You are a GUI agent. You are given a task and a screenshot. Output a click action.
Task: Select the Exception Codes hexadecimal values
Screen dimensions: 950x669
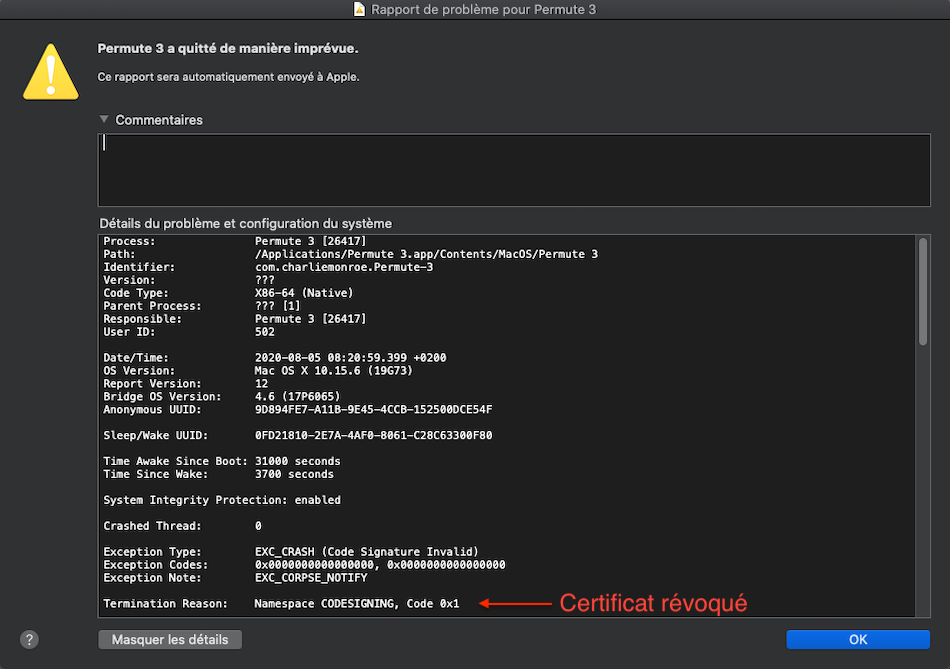coord(380,565)
